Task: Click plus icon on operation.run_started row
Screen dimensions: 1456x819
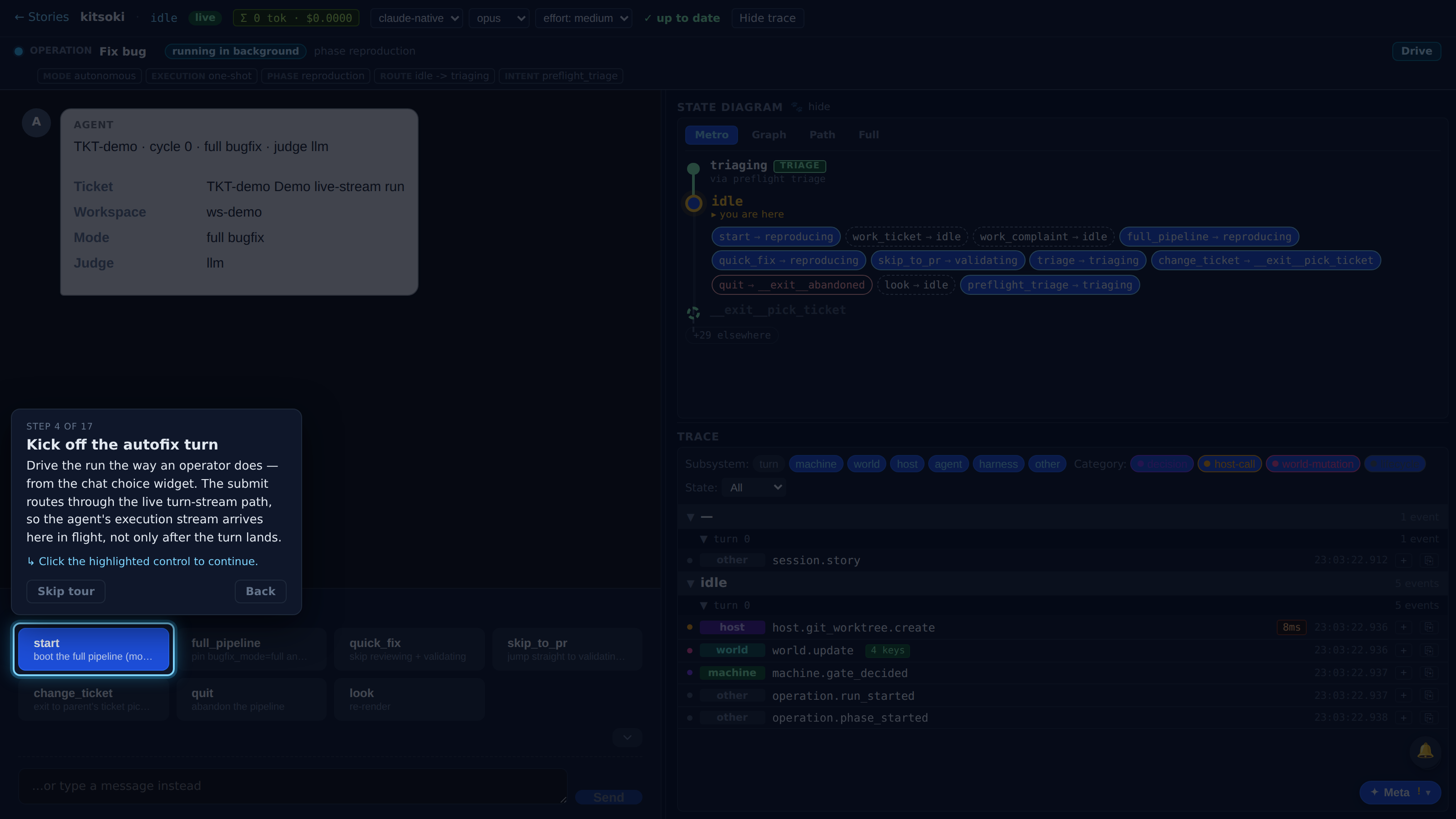Action: (1403, 695)
